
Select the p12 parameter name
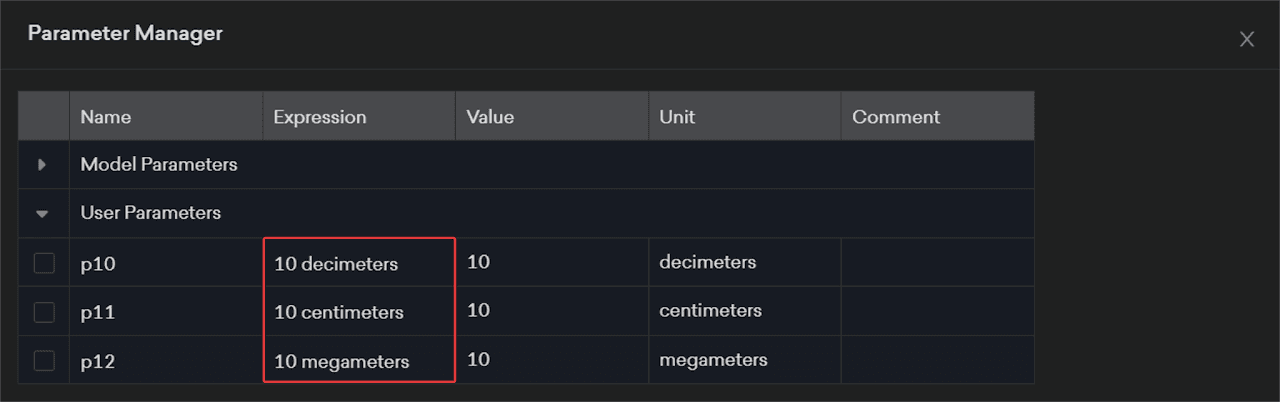tap(98, 362)
